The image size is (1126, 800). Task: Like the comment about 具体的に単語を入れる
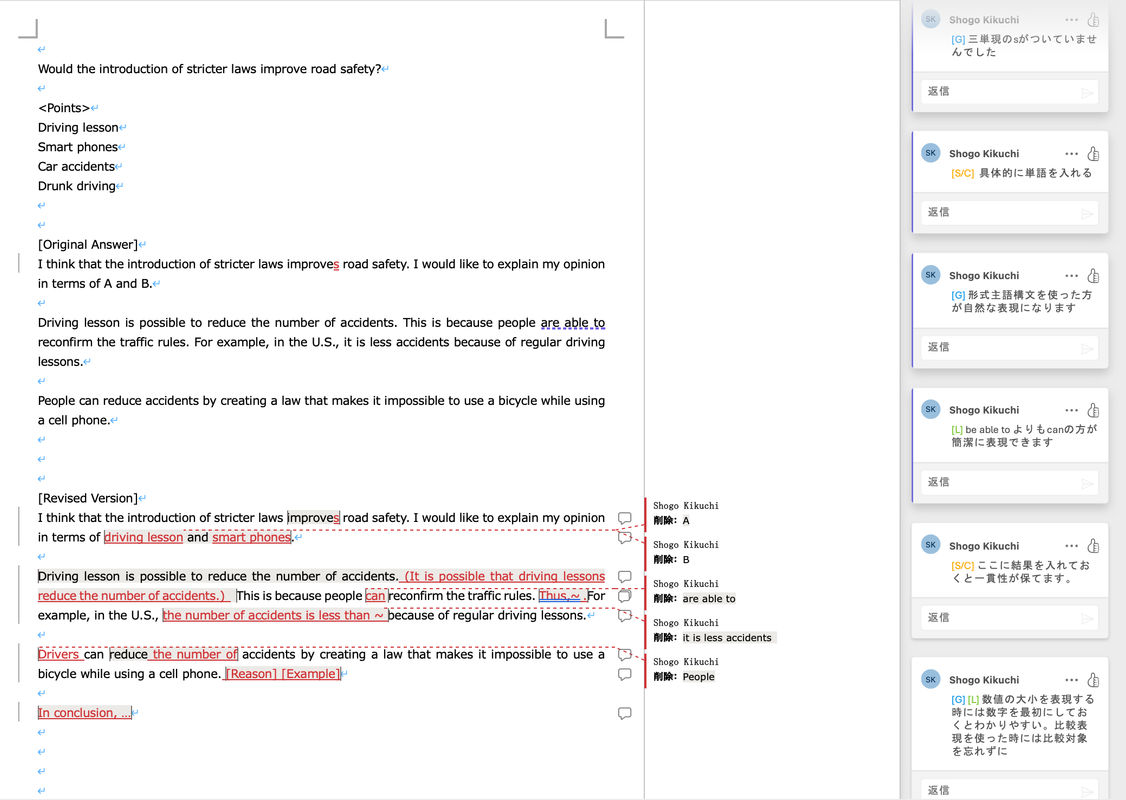(x=1093, y=154)
